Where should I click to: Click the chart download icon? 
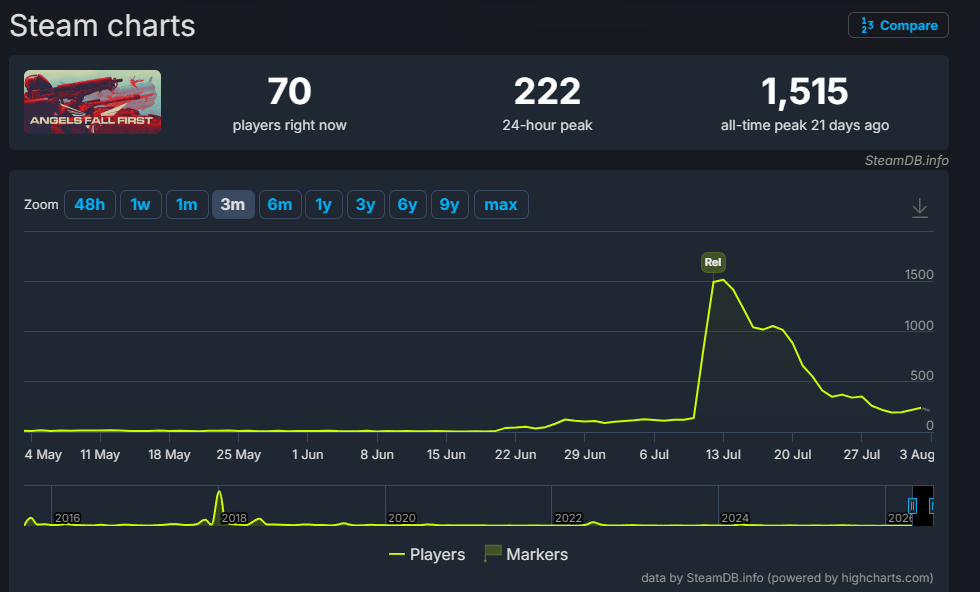pos(919,208)
